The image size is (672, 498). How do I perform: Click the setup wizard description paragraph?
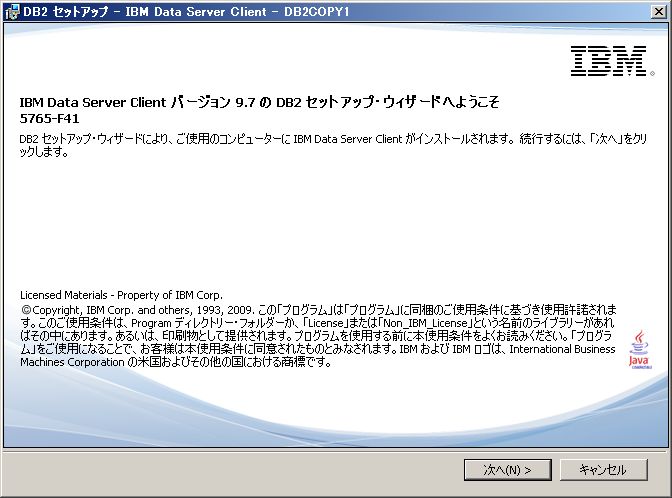(333, 145)
